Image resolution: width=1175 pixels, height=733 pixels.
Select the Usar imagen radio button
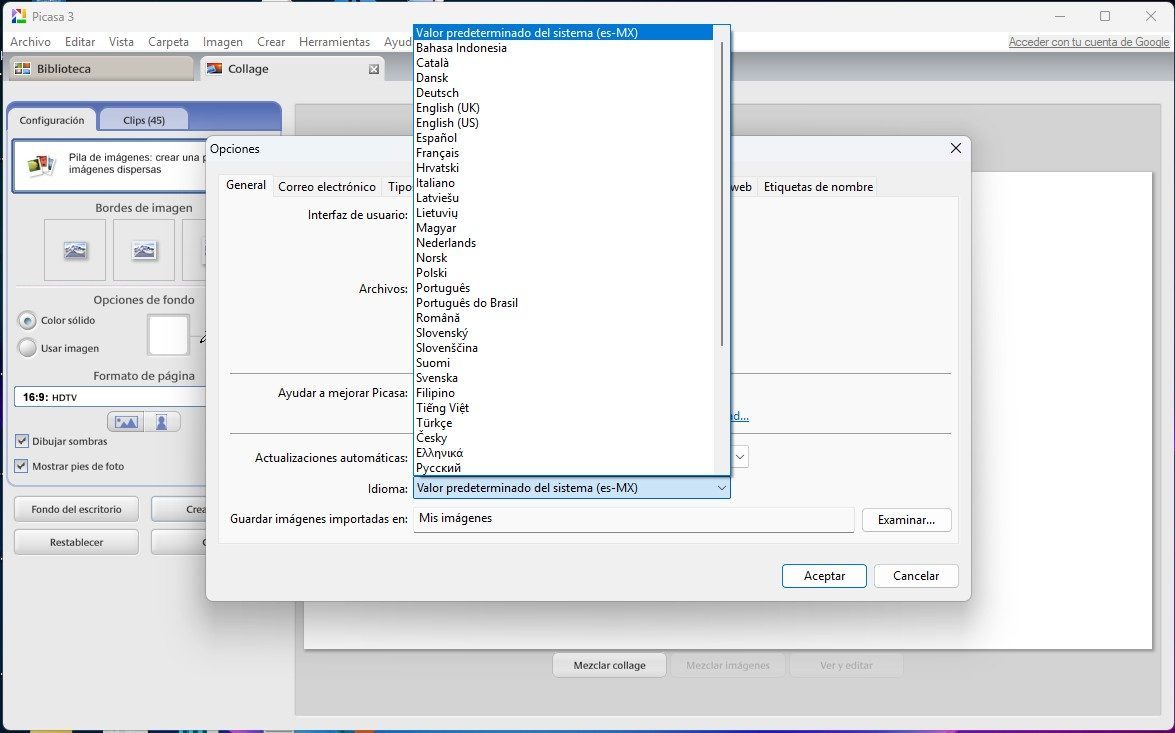pyautogui.click(x=28, y=348)
